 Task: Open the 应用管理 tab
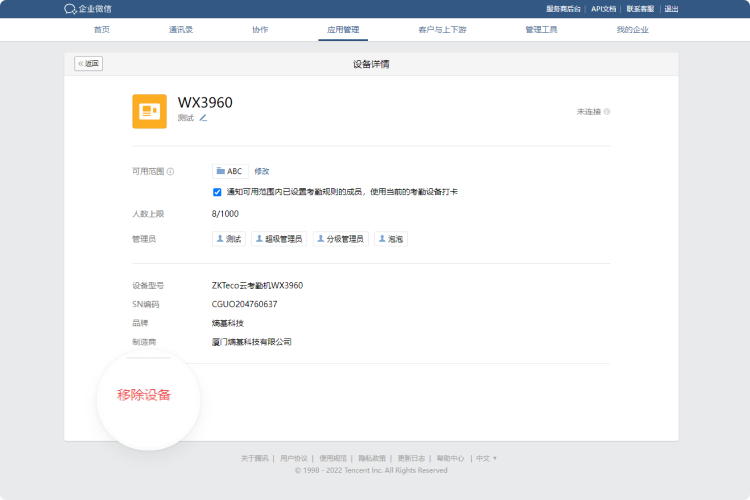point(343,30)
